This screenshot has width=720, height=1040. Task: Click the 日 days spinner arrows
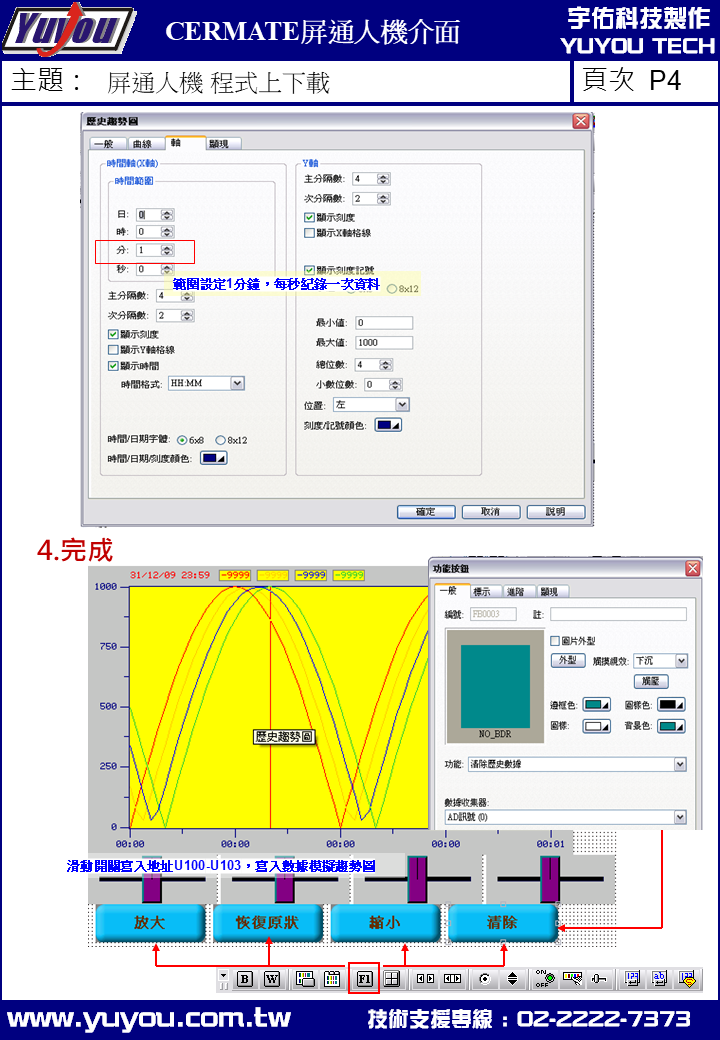tap(167, 215)
